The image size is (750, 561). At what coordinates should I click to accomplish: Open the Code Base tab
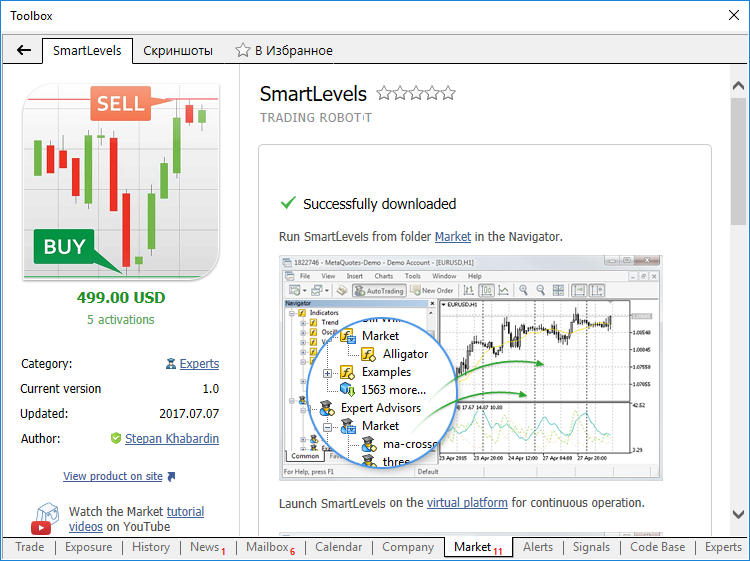657,547
